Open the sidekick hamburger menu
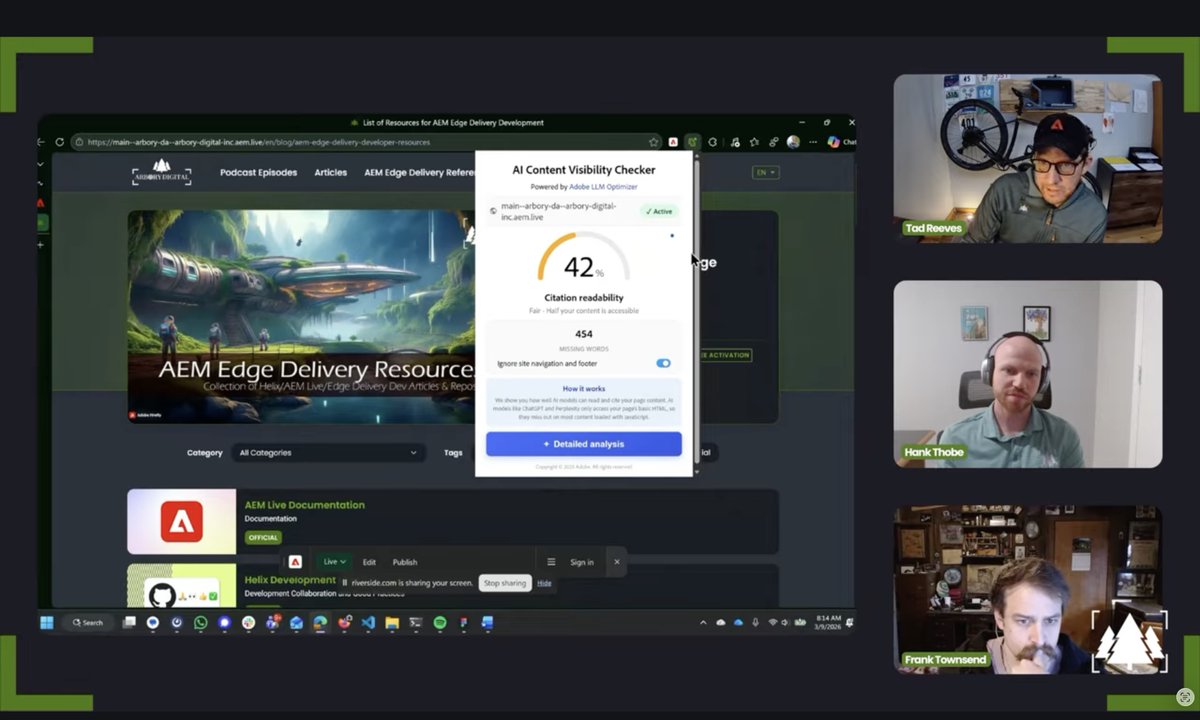 (x=551, y=562)
